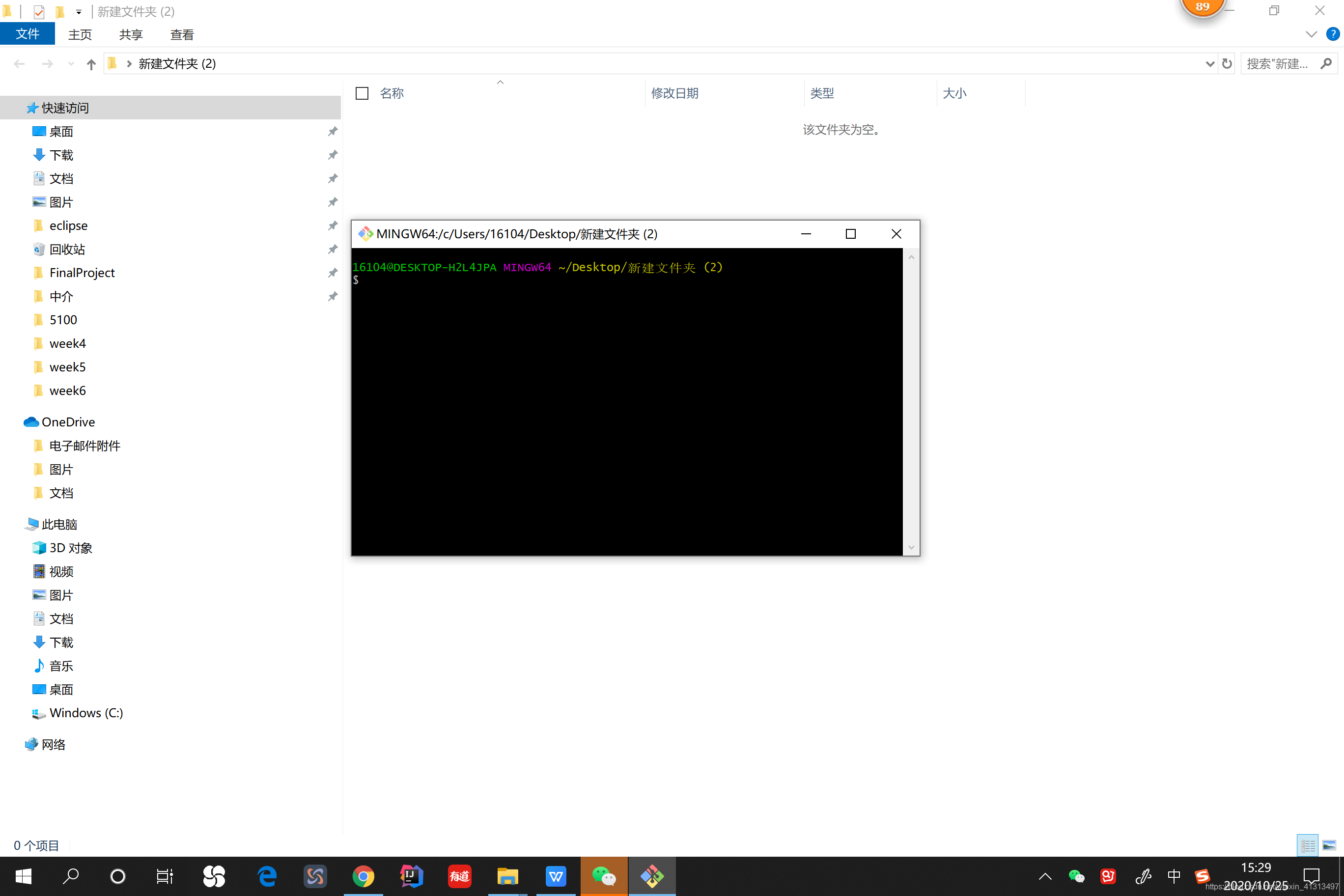
Task: Unpin 回收站 using its pin icon
Action: 333,249
